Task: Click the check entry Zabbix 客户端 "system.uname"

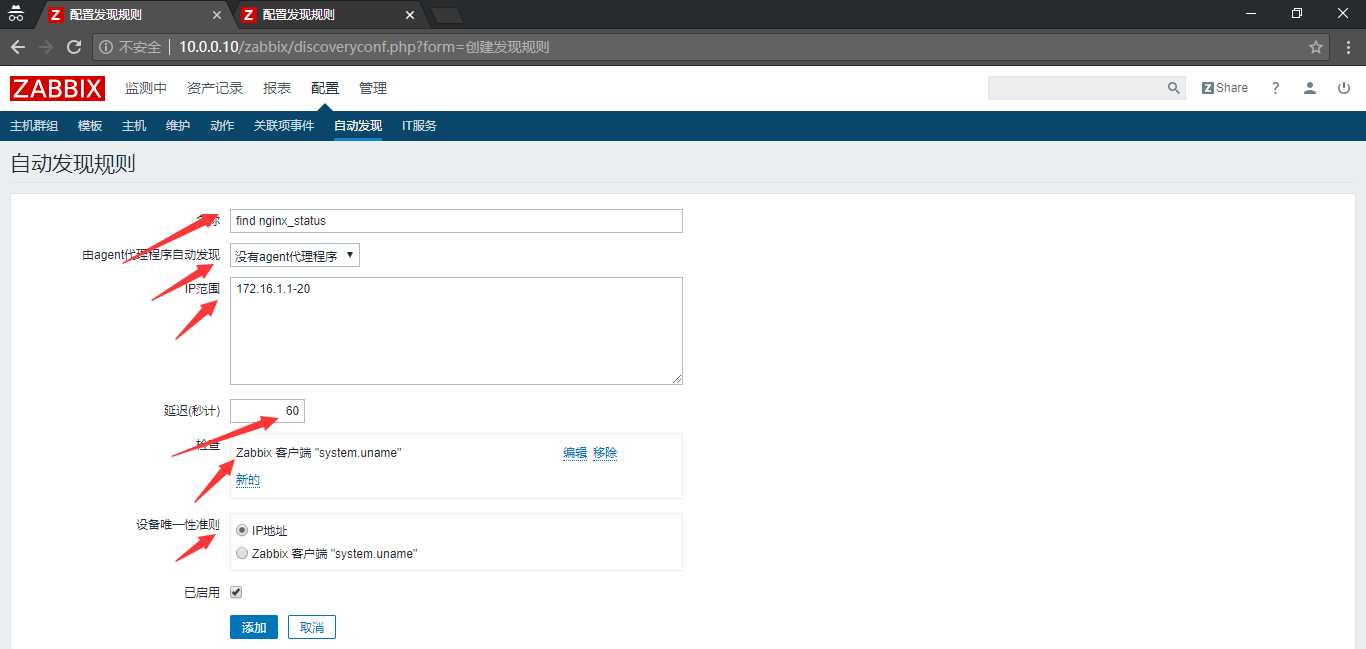Action: point(319,453)
